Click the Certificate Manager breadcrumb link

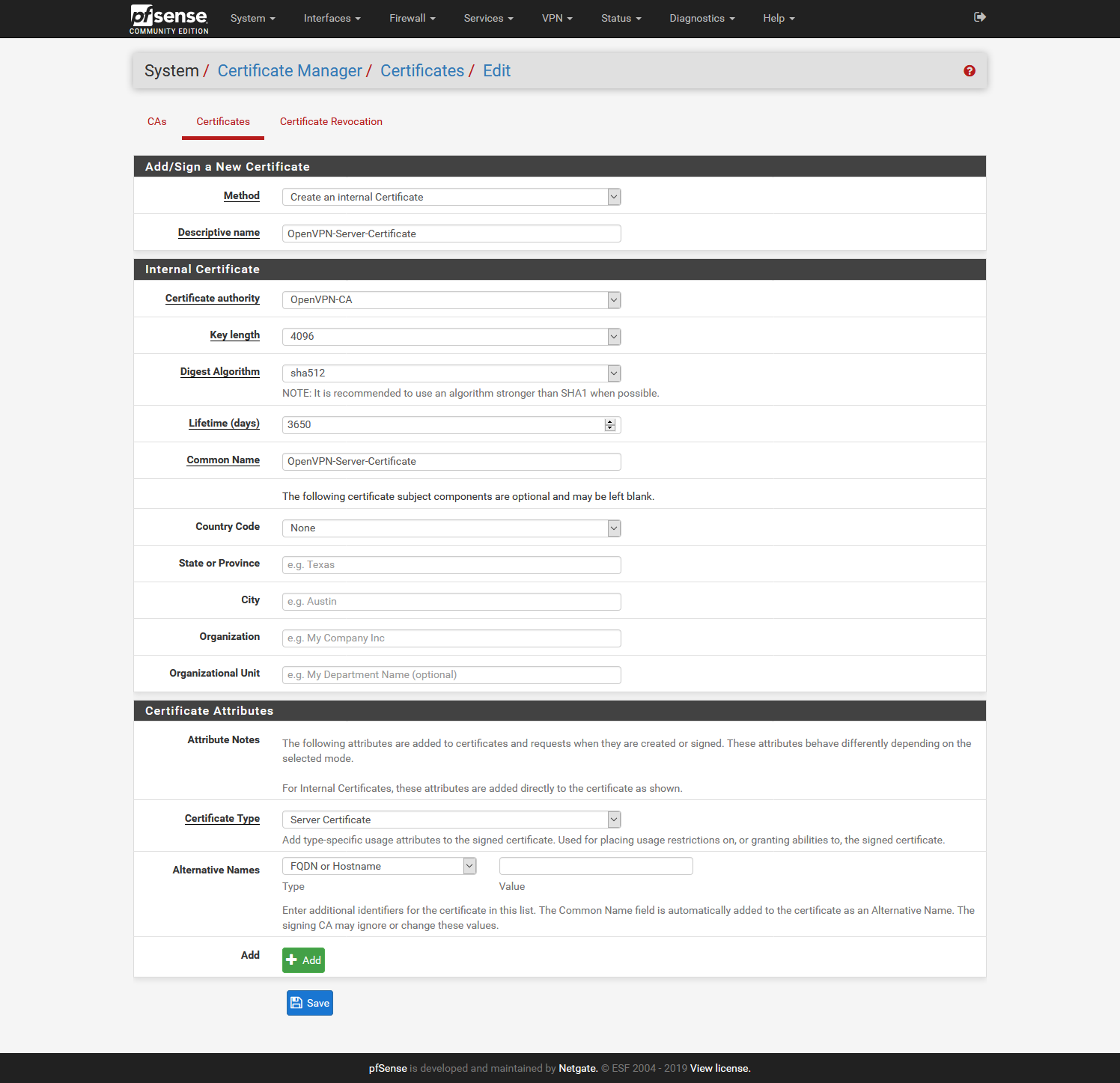290,70
